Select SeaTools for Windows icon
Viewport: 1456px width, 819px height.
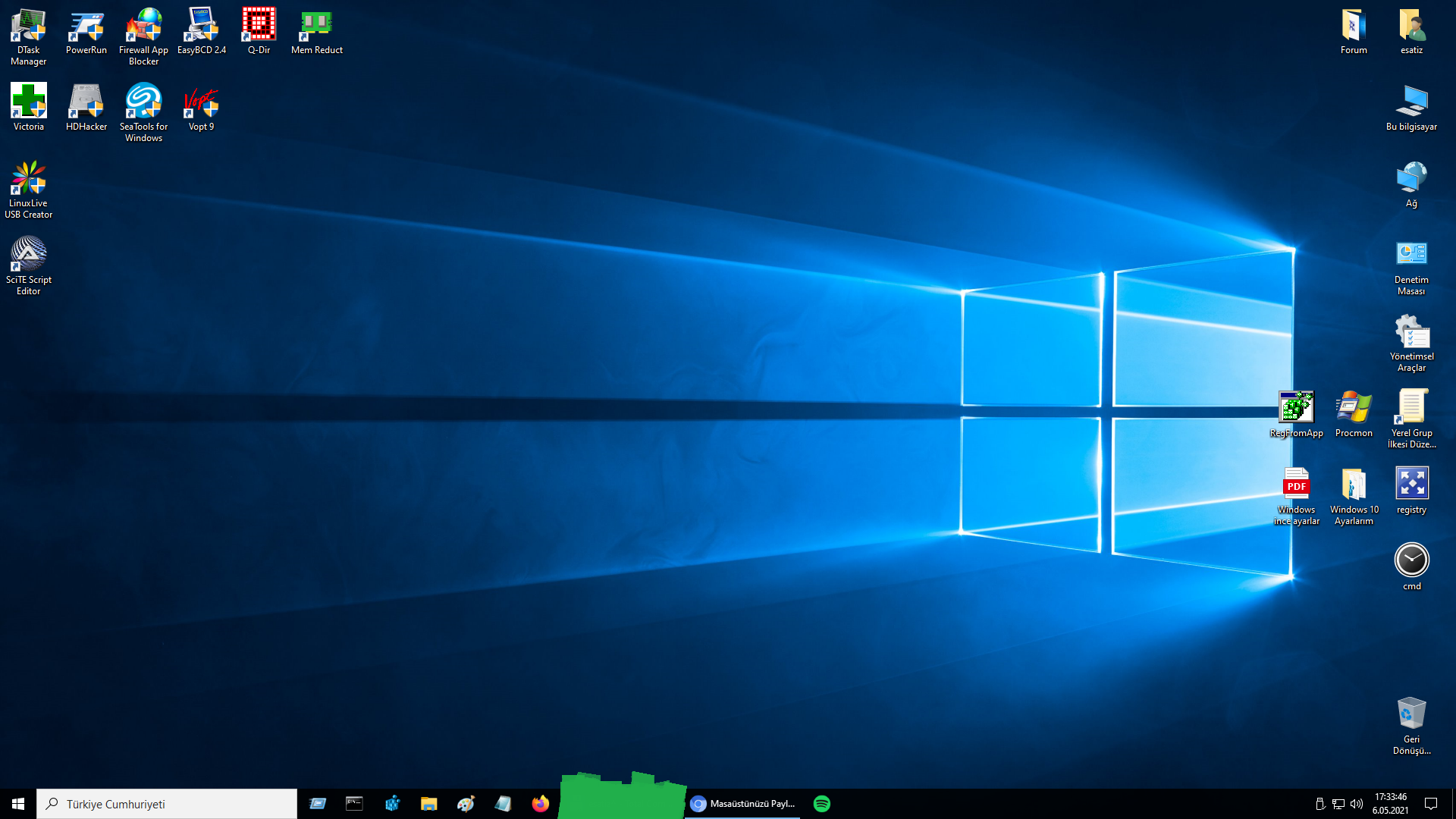pos(144,113)
